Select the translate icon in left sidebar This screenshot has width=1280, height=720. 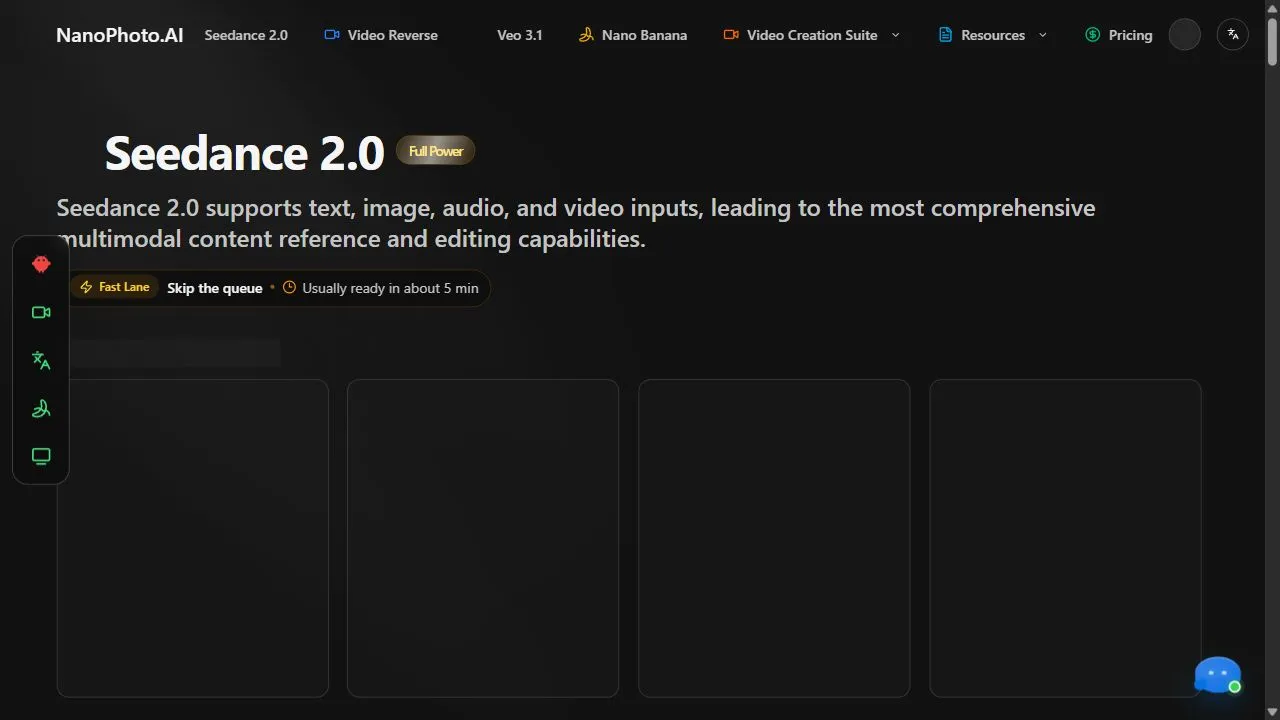[41, 360]
